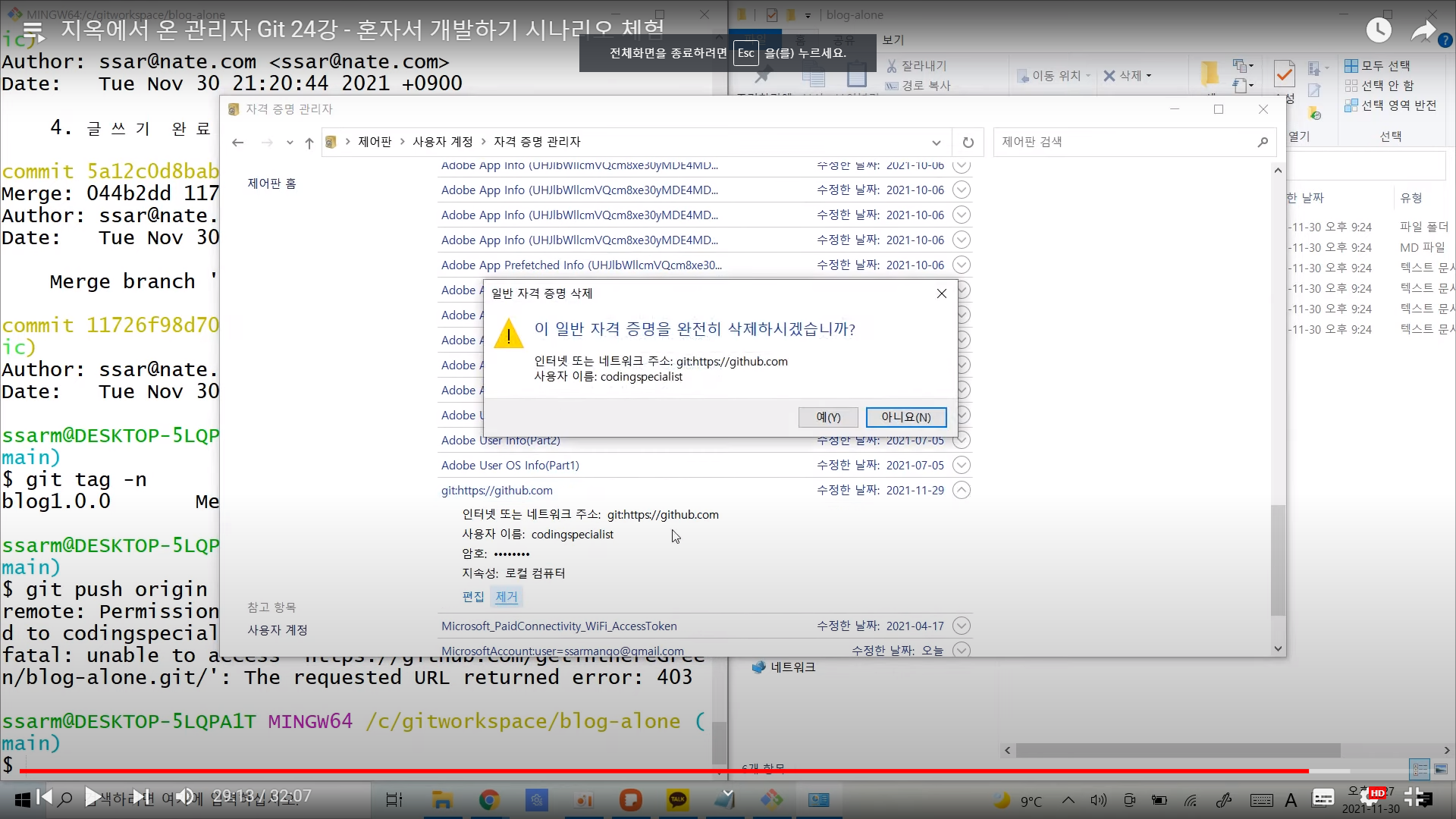Open video settings gear with HD badge
Screen dimensions: 1456x819
(x=1373, y=796)
